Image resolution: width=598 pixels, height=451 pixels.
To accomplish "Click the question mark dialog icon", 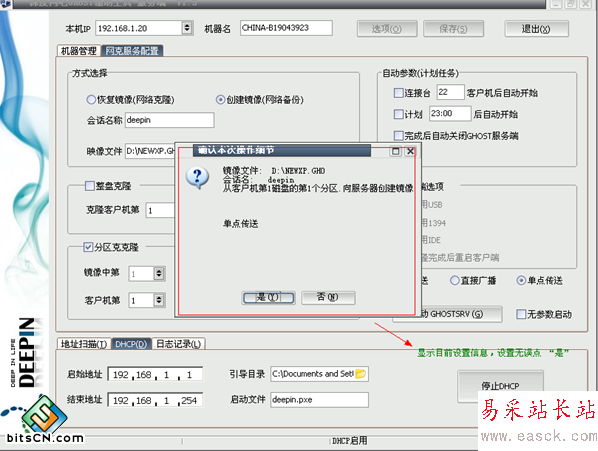I will click(197, 178).
